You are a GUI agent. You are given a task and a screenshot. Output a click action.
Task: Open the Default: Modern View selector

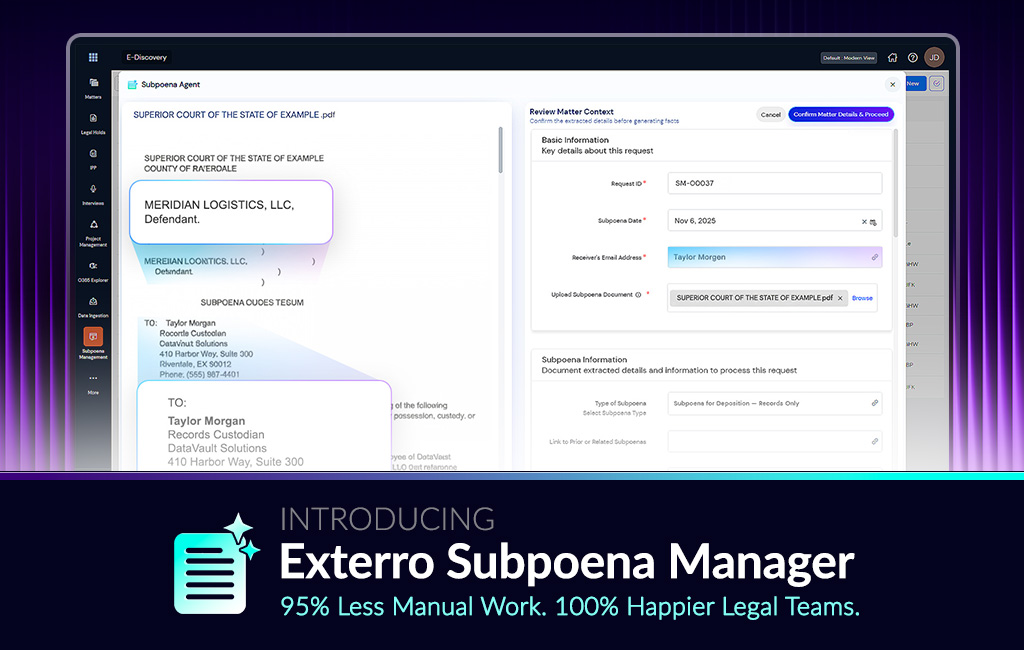point(848,58)
